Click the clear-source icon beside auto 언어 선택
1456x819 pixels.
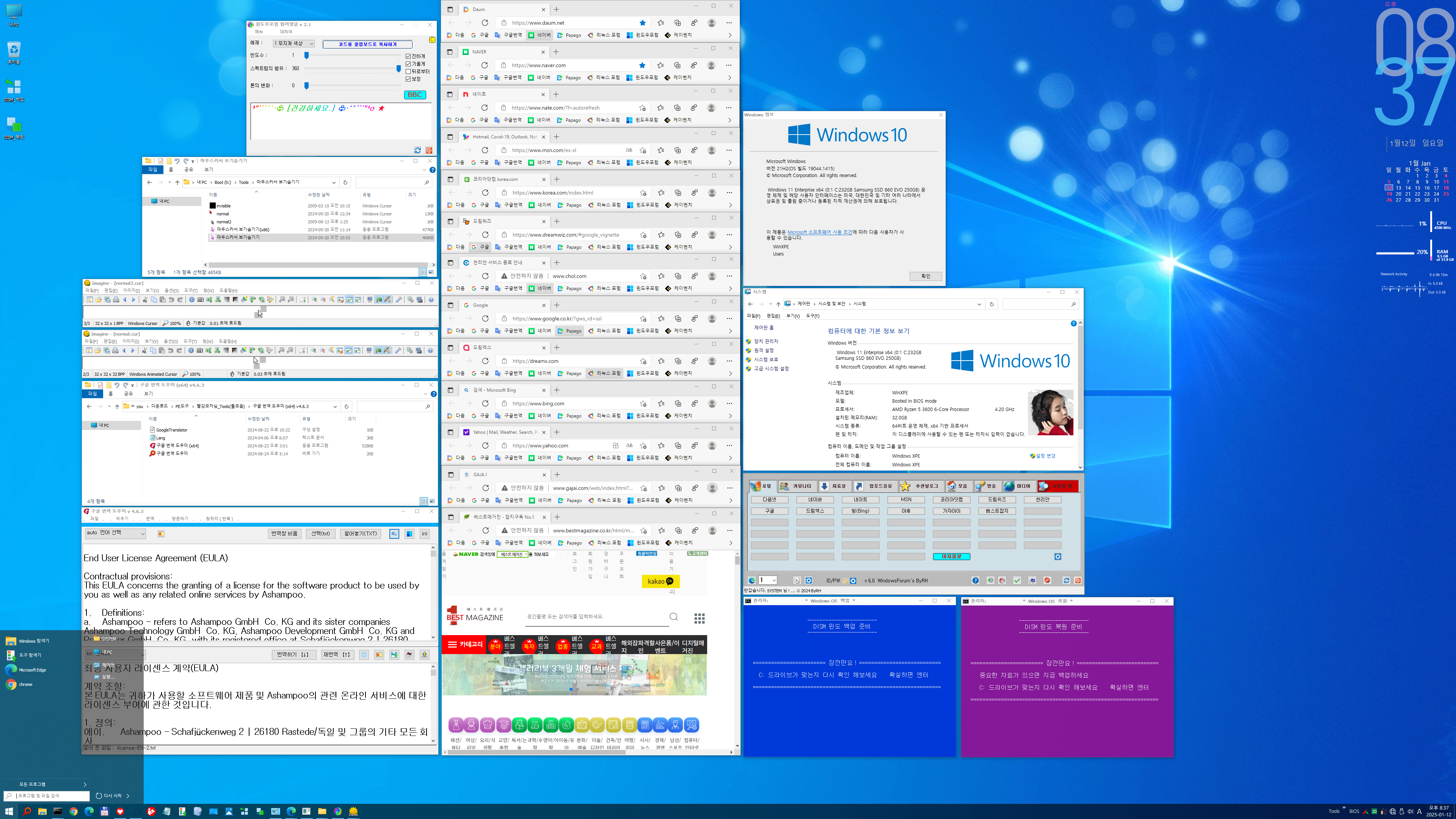[x=161, y=533]
